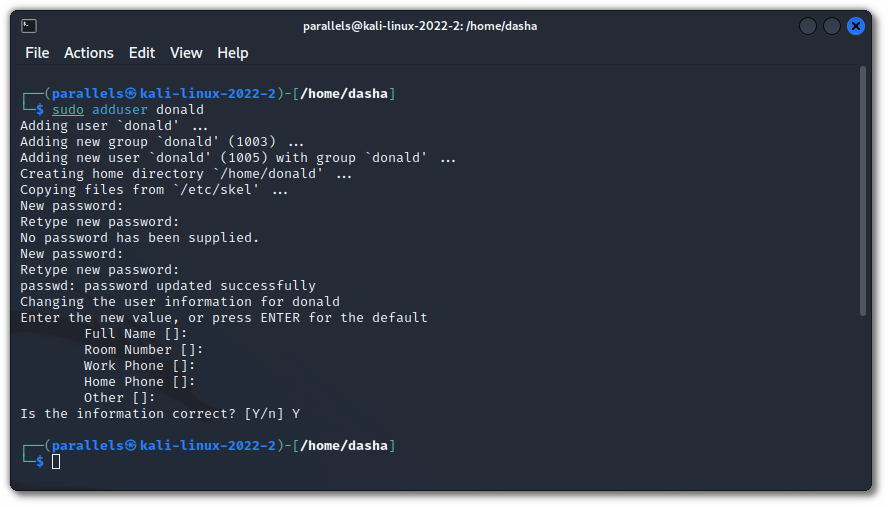Close the terminal with the blue X button

point(856,26)
